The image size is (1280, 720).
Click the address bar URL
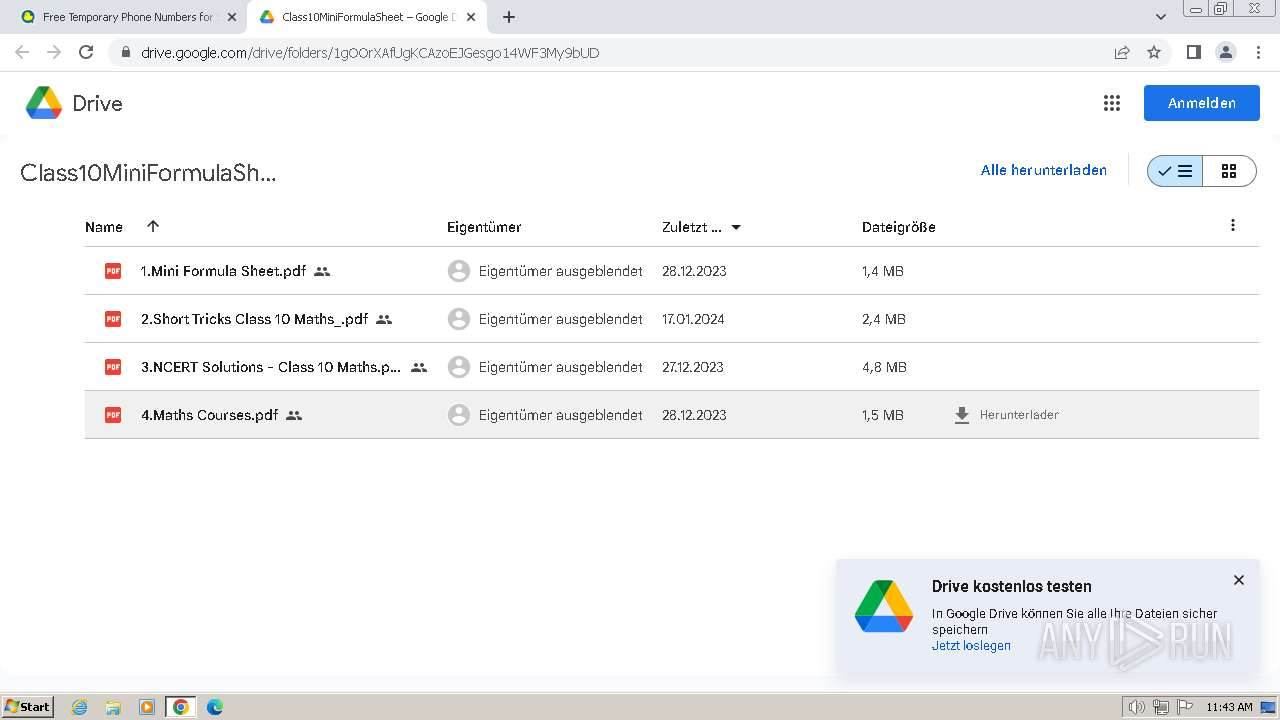pos(370,53)
